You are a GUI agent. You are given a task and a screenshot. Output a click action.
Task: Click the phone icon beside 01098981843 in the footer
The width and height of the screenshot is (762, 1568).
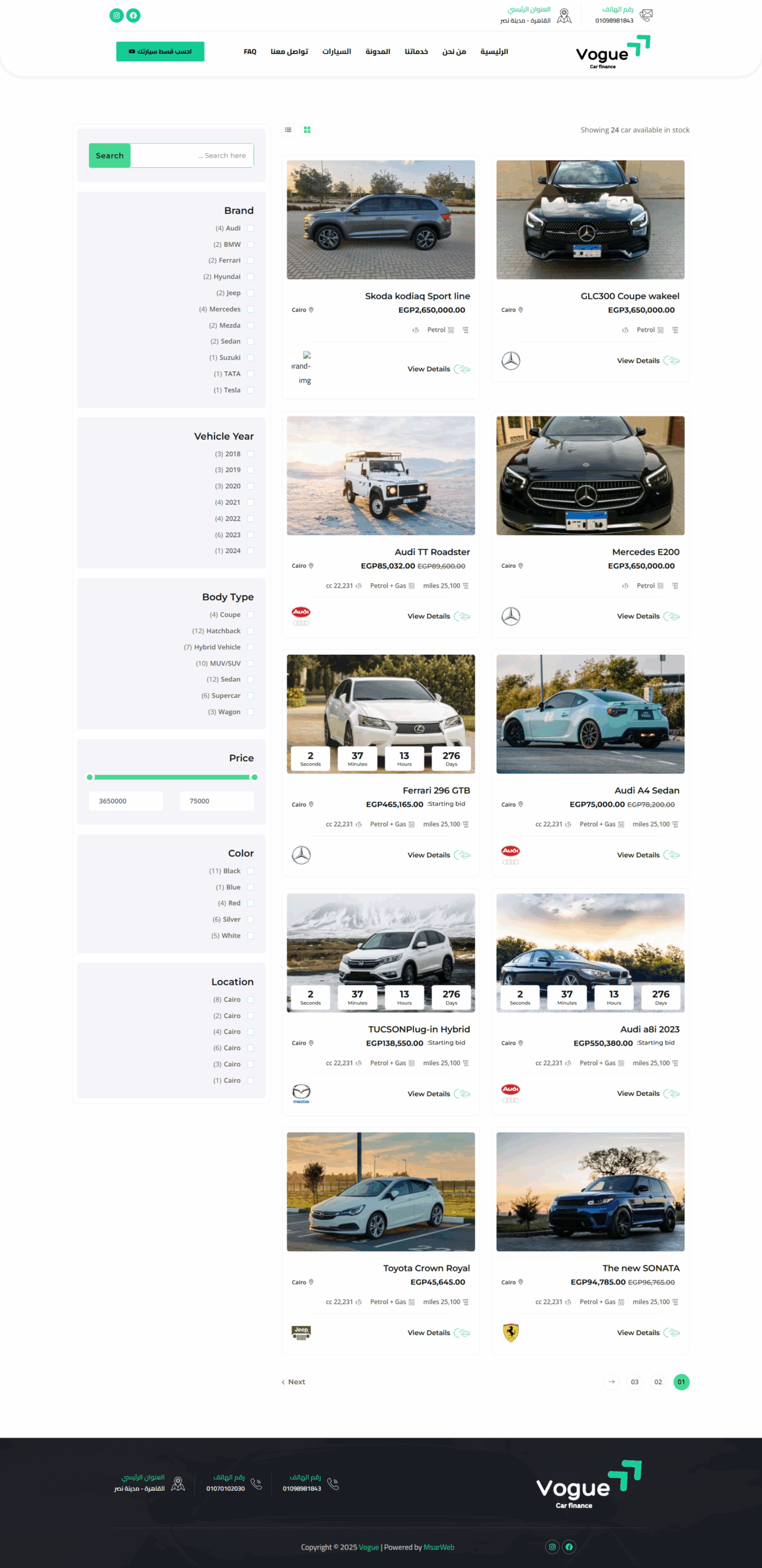[x=333, y=1483]
